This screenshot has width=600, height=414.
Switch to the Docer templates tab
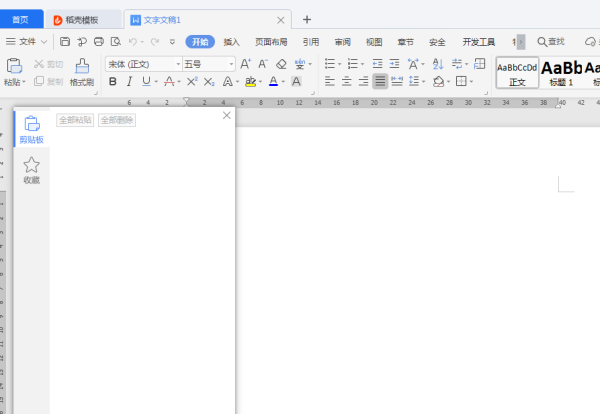tap(82, 20)
